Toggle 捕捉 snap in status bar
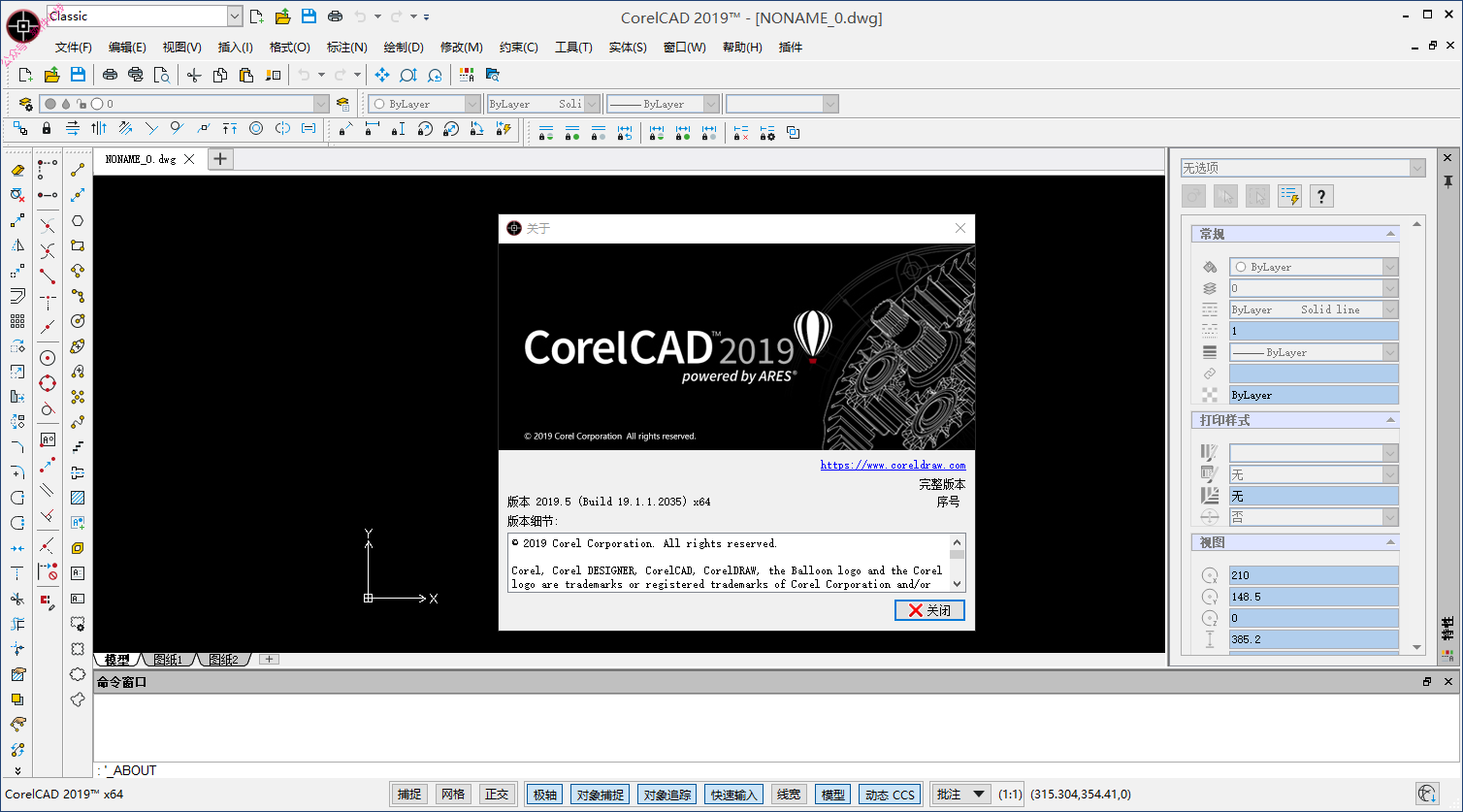This screenshot has height=812, width=1463. coord(409,795)
